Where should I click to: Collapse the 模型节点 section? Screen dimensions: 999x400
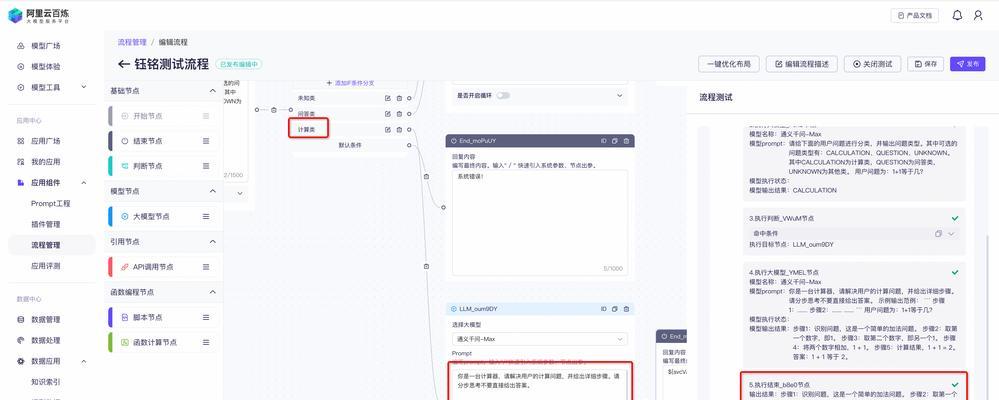[213, 191]
